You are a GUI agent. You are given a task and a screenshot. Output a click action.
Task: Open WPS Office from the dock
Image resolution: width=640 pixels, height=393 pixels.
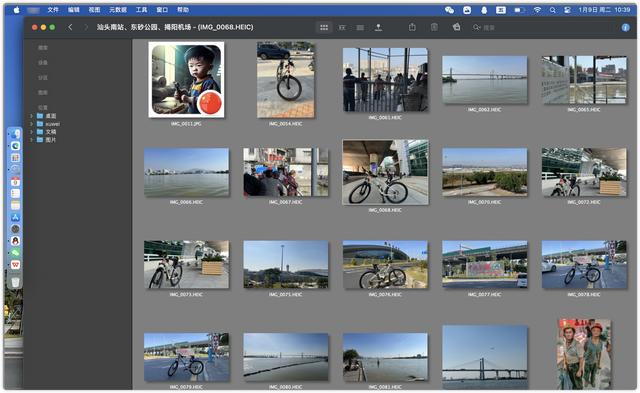coord(15,264)
